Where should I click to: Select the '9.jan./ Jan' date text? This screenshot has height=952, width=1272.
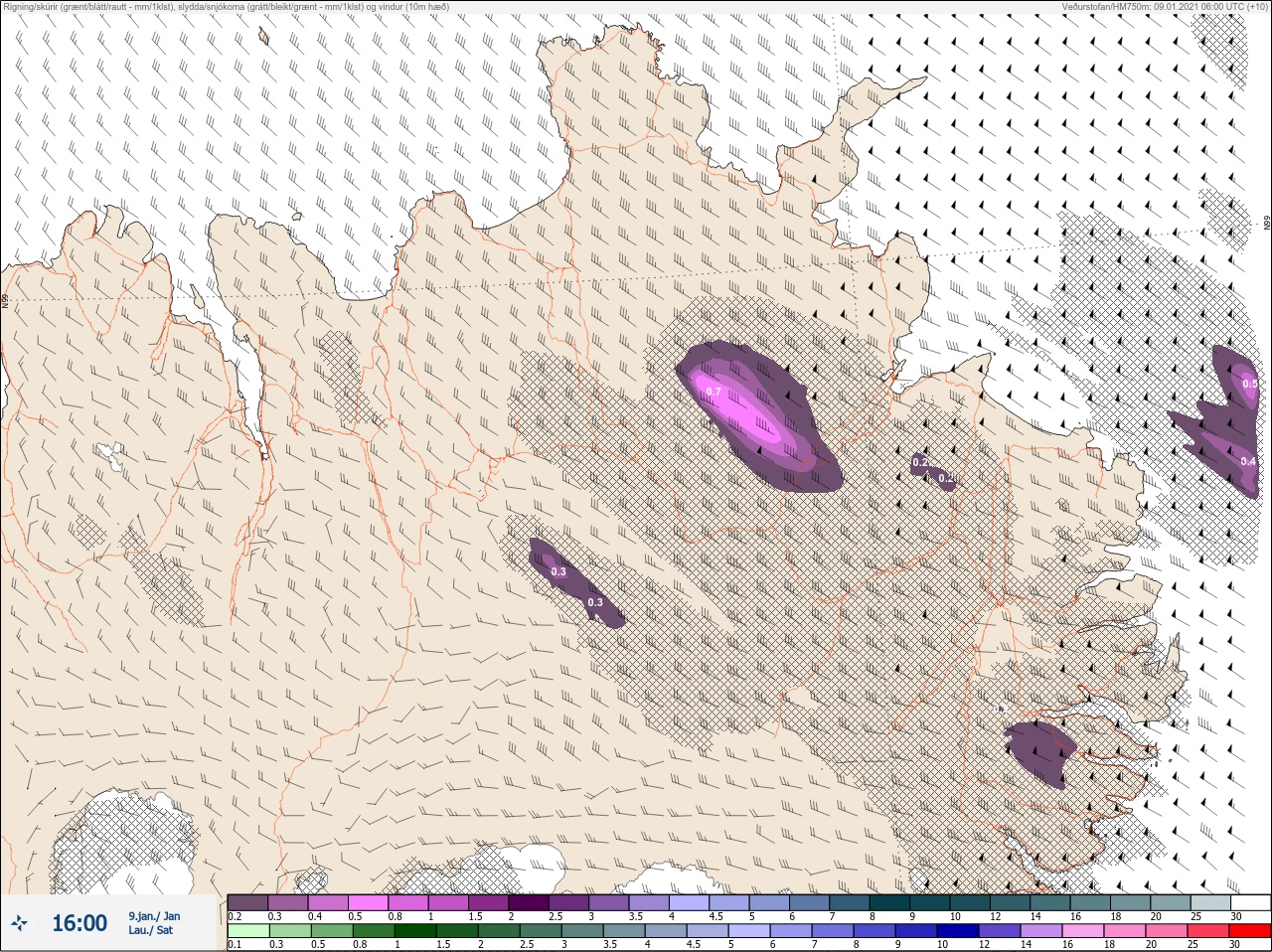point(154,916)
